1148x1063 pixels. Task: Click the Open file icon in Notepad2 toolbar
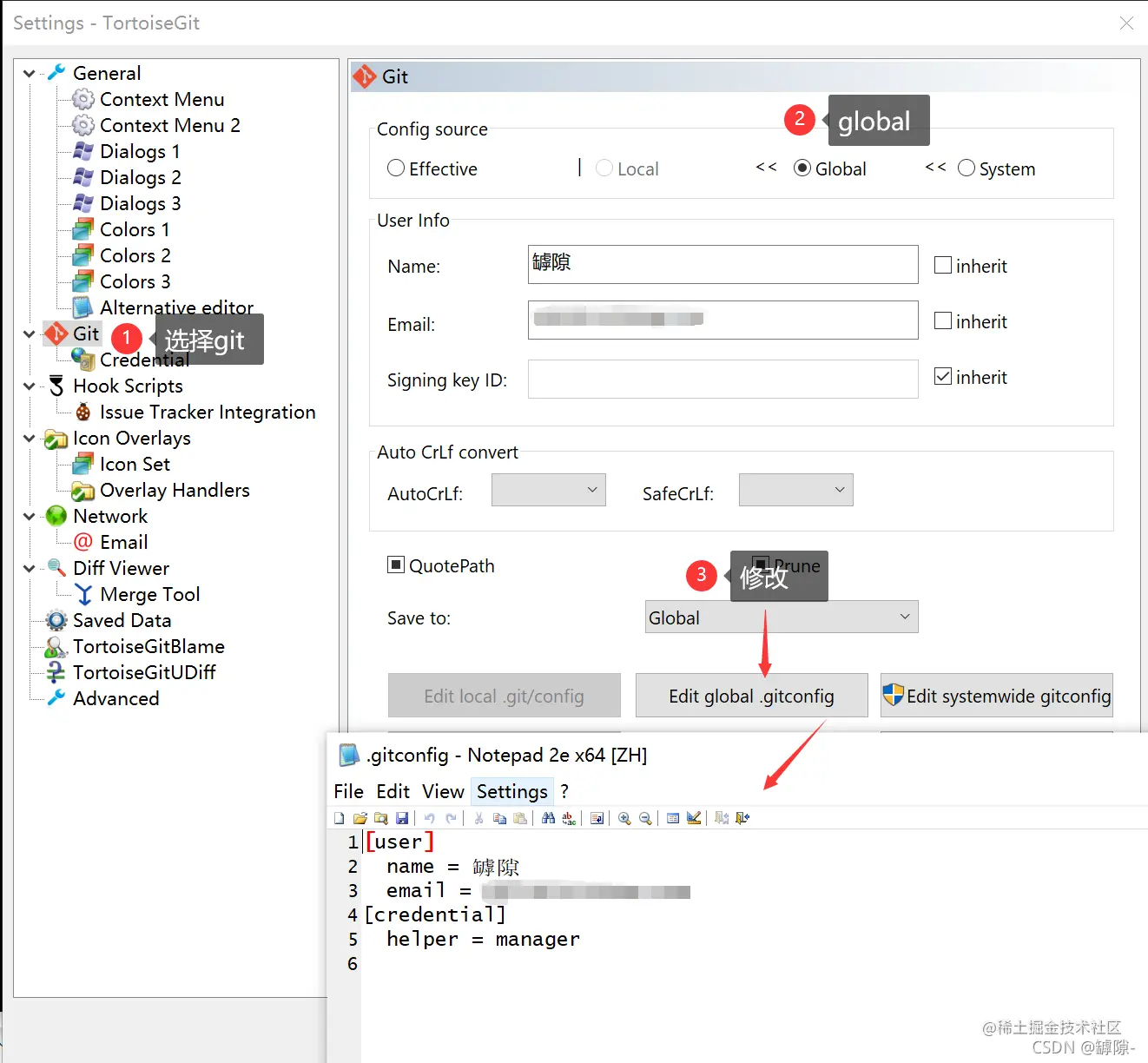pyautogui.click(x=360, y=818)
